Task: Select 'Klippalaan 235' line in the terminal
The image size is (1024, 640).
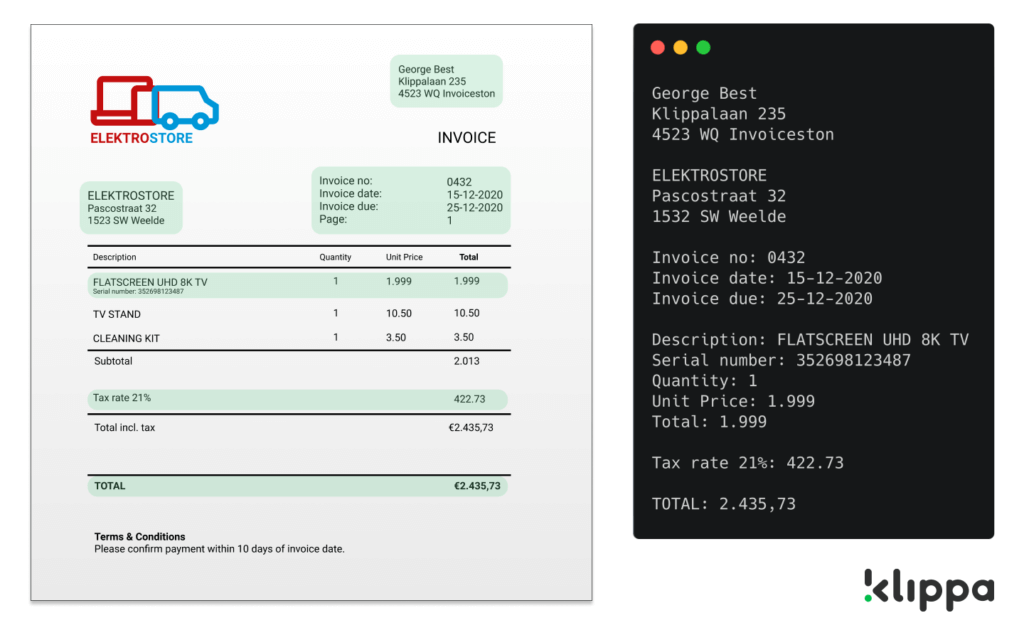Action: pos(718,114)
